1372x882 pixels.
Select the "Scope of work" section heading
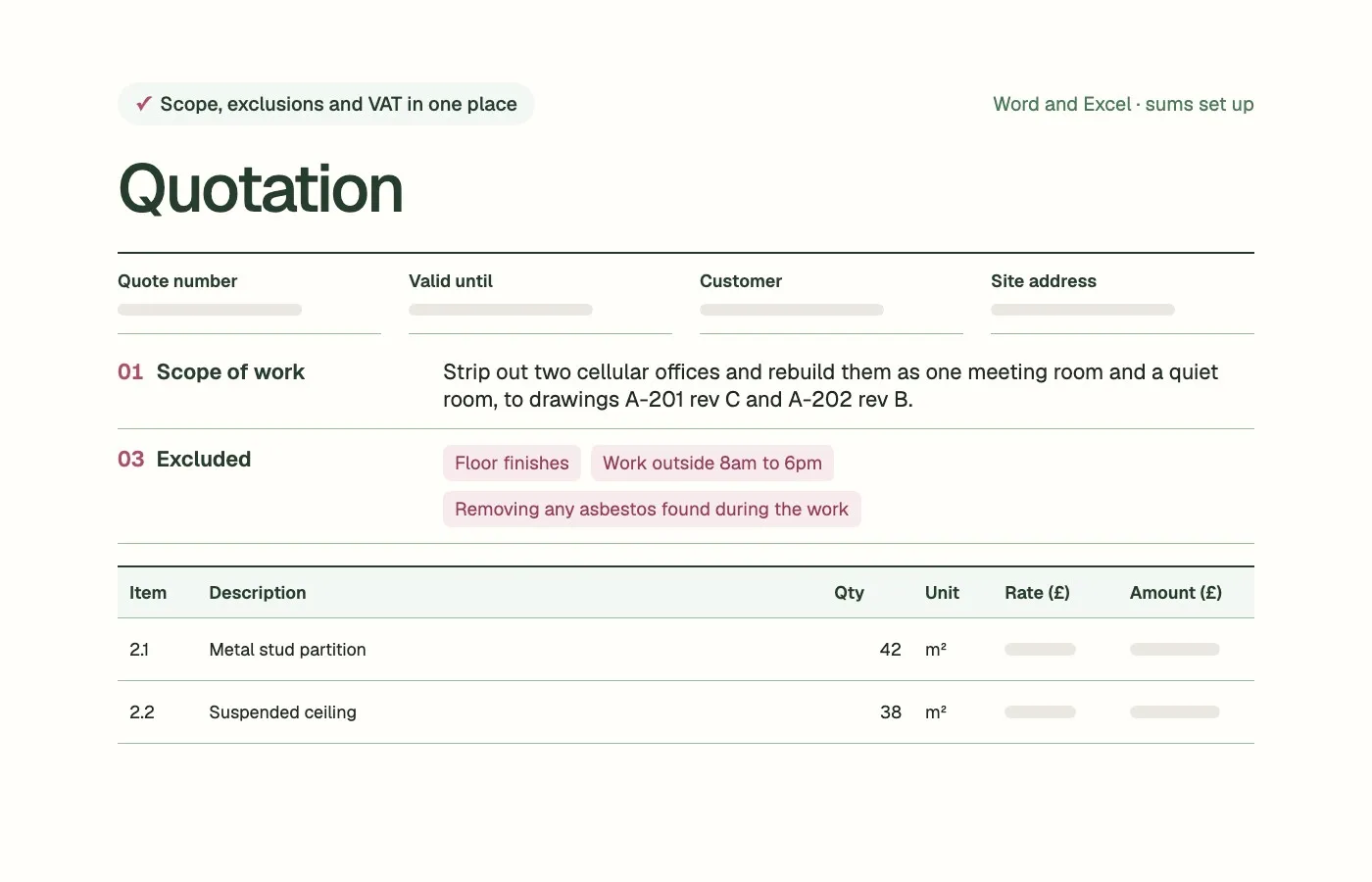coord(230,371)
